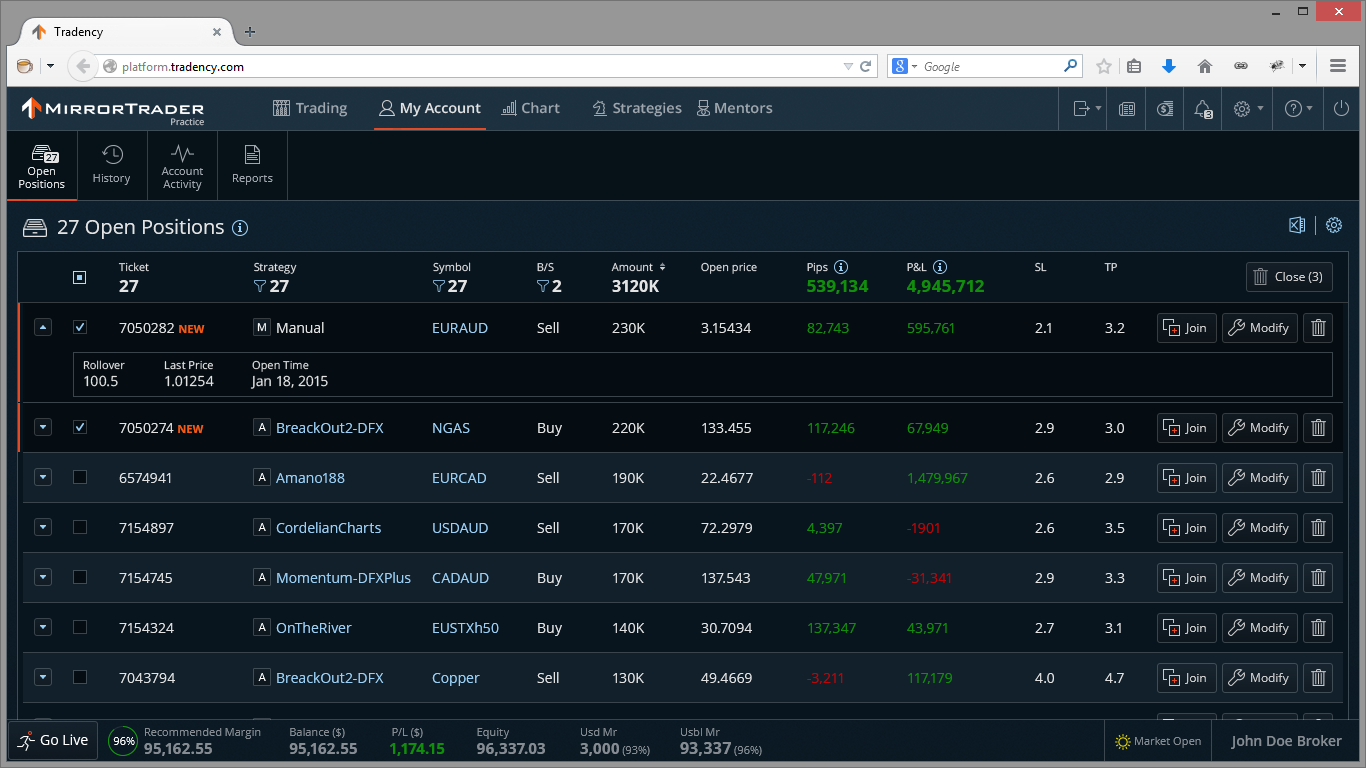Open BreackOut2-DFX strategy link for NGAS
This screenshot has height=768, width=1366.
[x=330, y=428]
